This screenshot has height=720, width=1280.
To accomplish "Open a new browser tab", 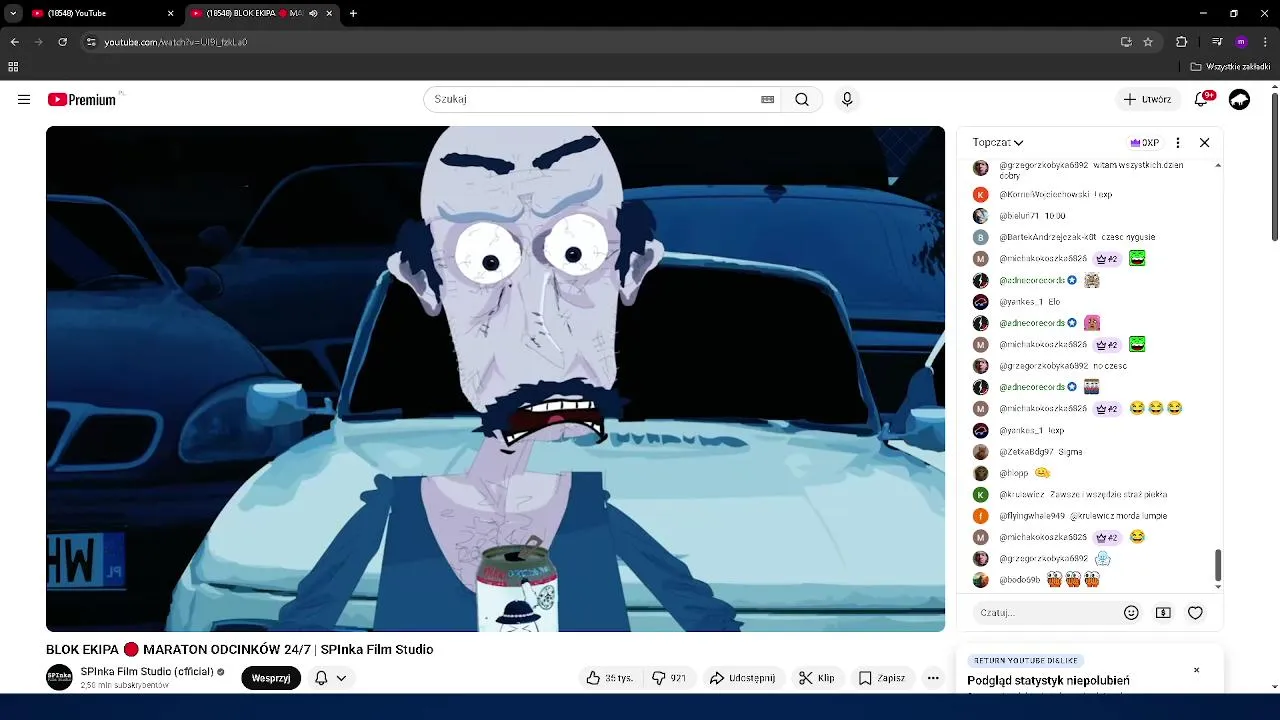I will point(353,13).
